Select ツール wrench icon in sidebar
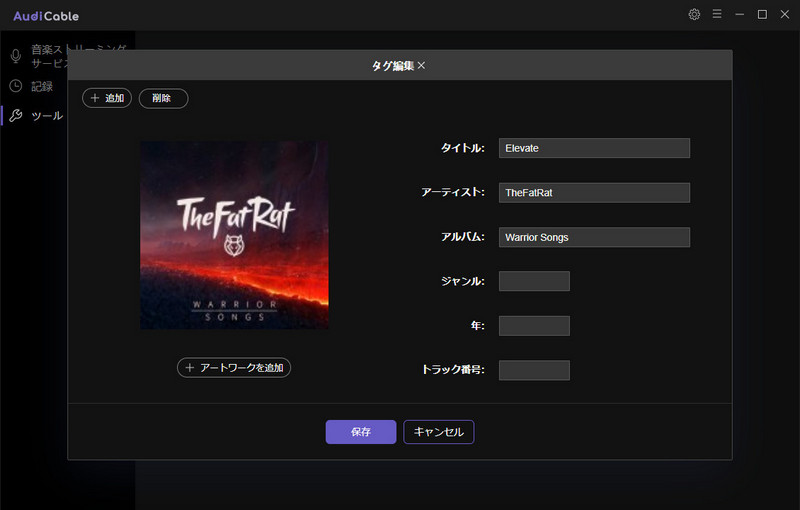This screenshot has height=510, width=800. (16, 115)
